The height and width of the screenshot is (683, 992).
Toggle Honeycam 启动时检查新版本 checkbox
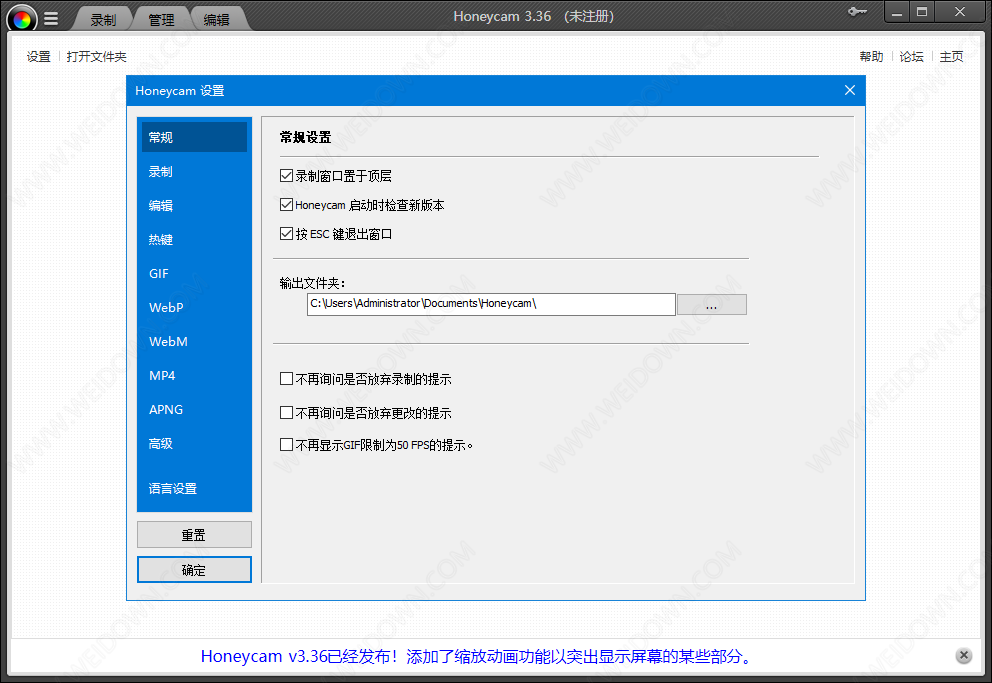pos(287,205)
